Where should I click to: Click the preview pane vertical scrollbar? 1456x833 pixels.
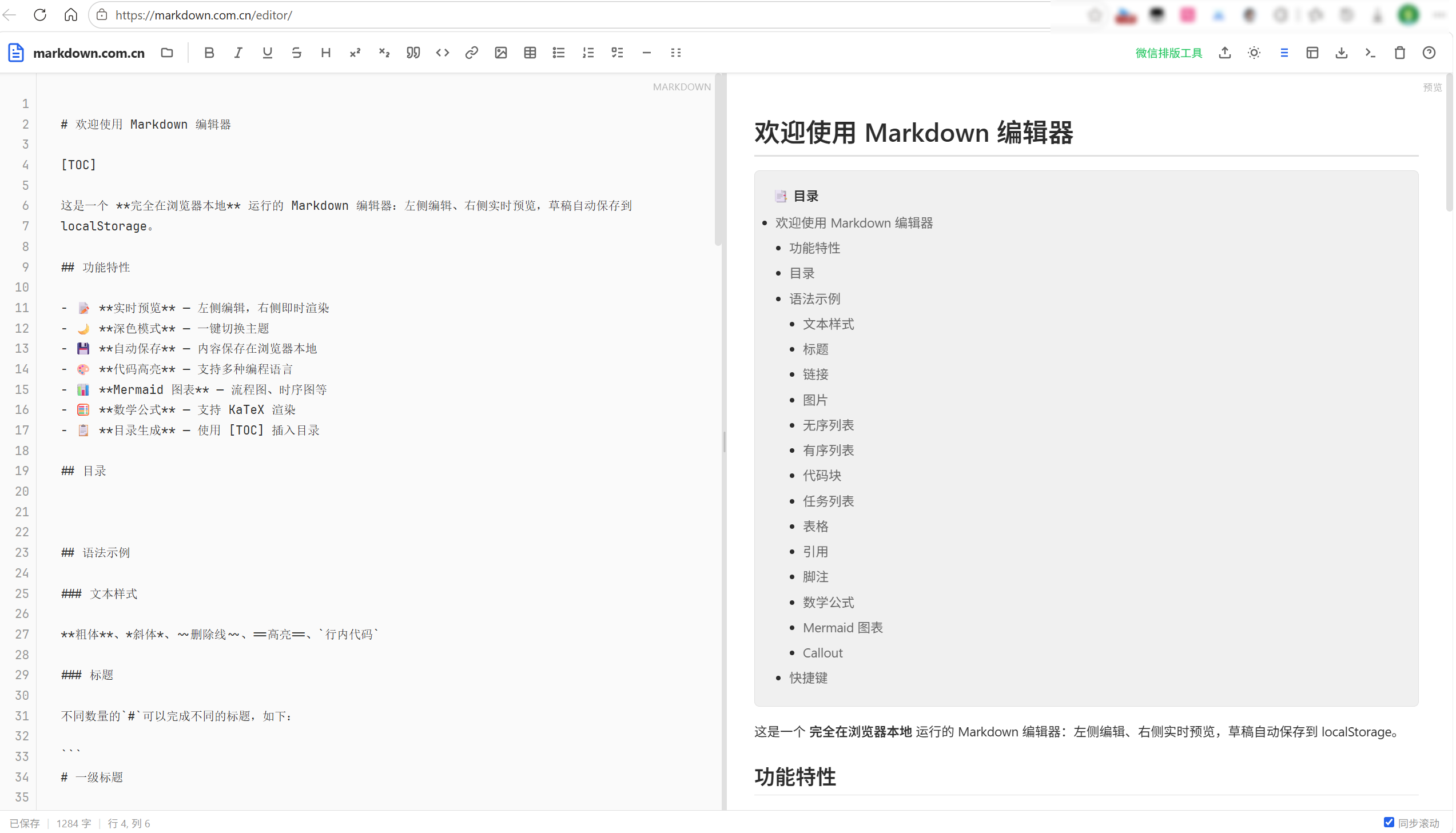(x=1450, y=143)
